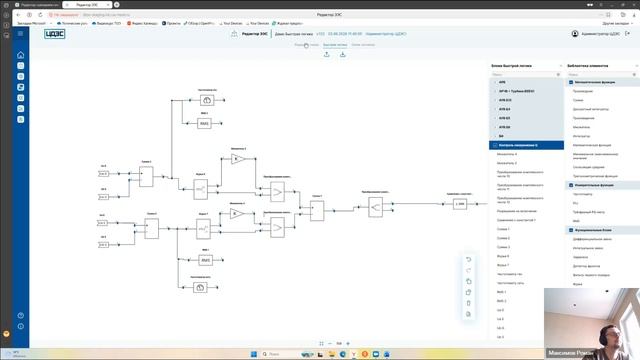Reload the page with the browser refresh button
The width and height of the screenshot is (640, 360).
click(x=40, y=15)
